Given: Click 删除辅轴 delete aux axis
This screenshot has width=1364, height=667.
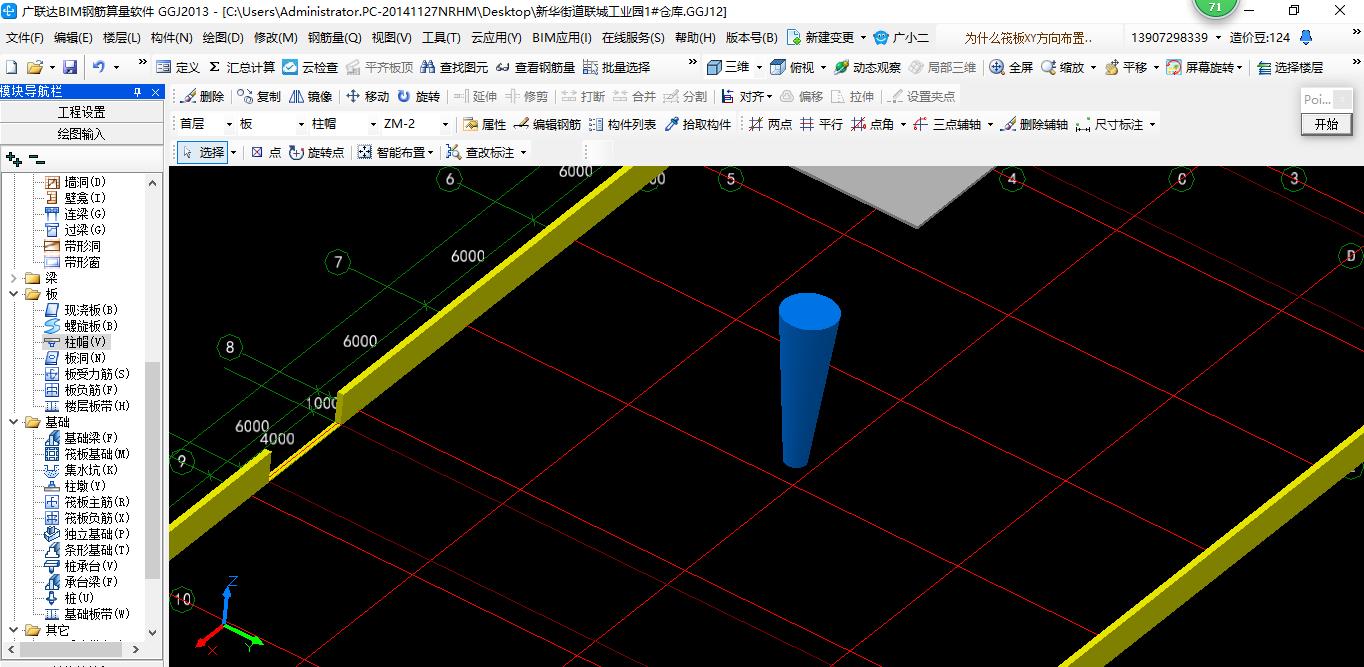Looking at the screenshot, I should click(1035, 124).
